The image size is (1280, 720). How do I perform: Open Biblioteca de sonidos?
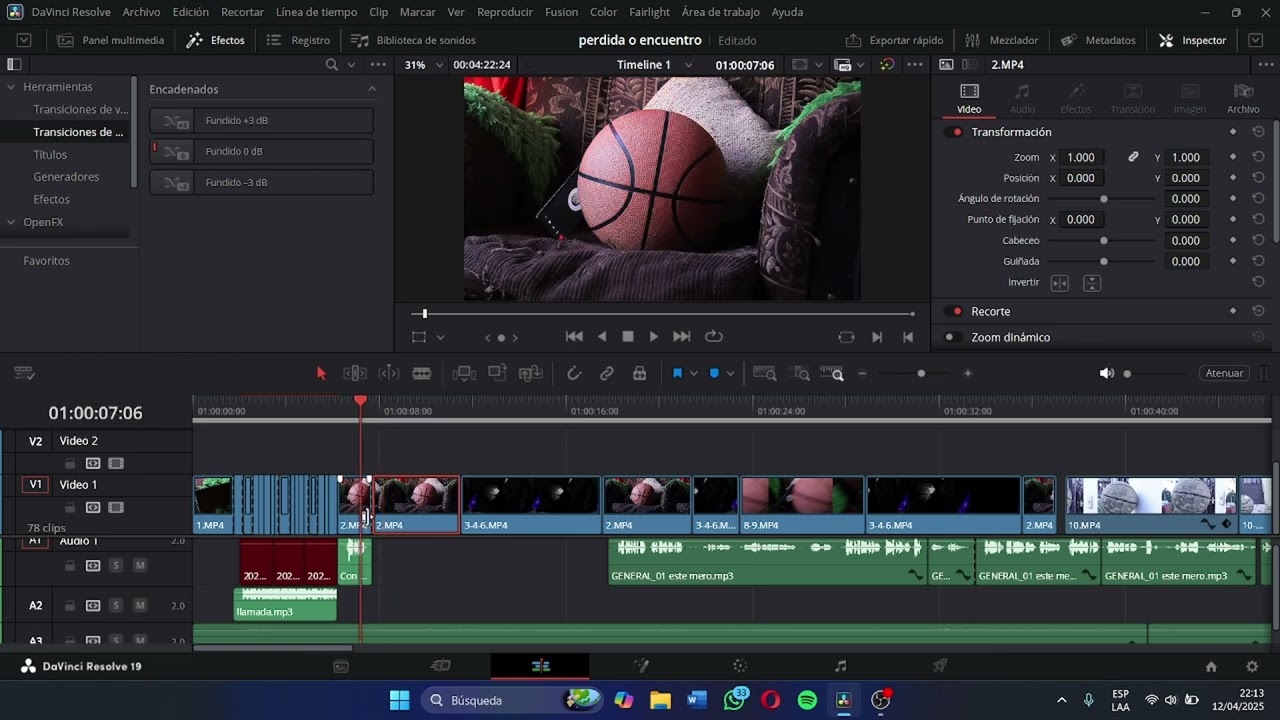pos(413,40)
